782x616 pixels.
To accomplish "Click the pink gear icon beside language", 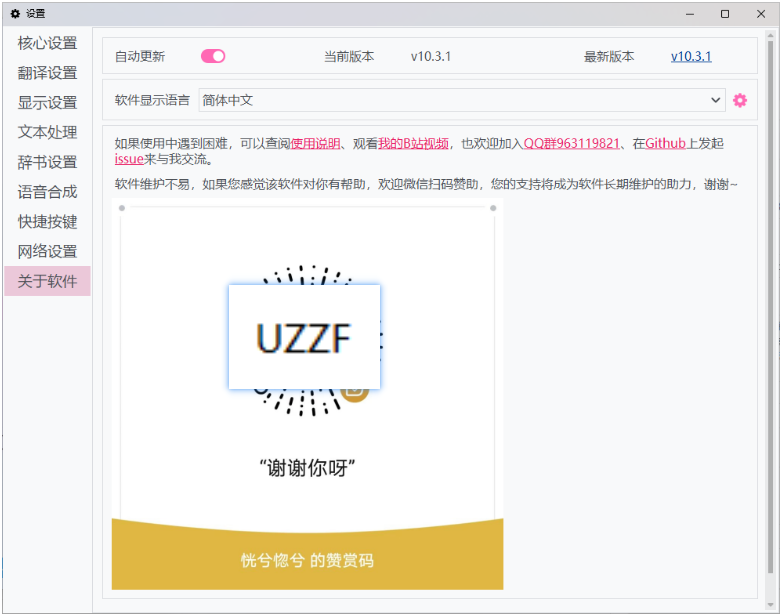I will pyautogui.click(x=740, y=100).
